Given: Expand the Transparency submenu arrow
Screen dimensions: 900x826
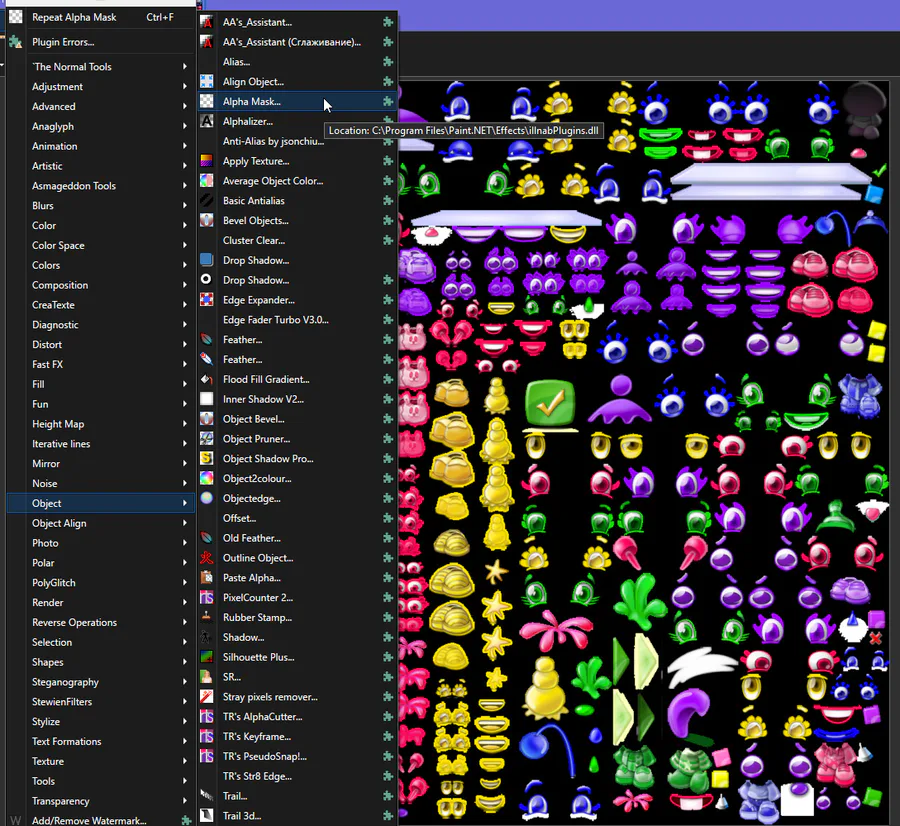Looking at the screenshot, I should [185, 801].
